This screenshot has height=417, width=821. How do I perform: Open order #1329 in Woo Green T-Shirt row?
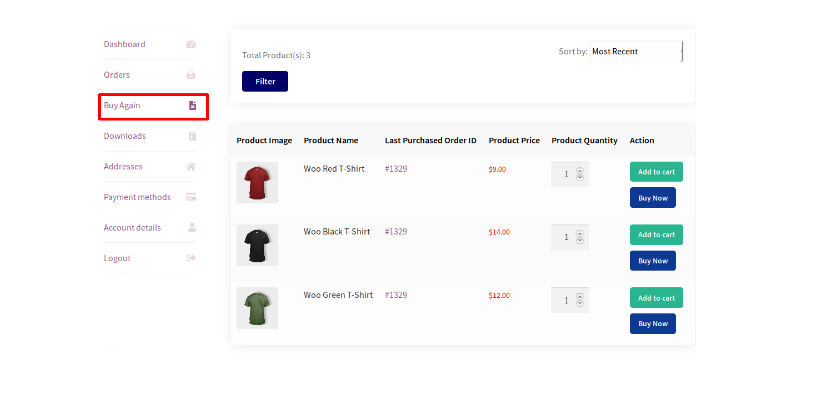point(396,295)
